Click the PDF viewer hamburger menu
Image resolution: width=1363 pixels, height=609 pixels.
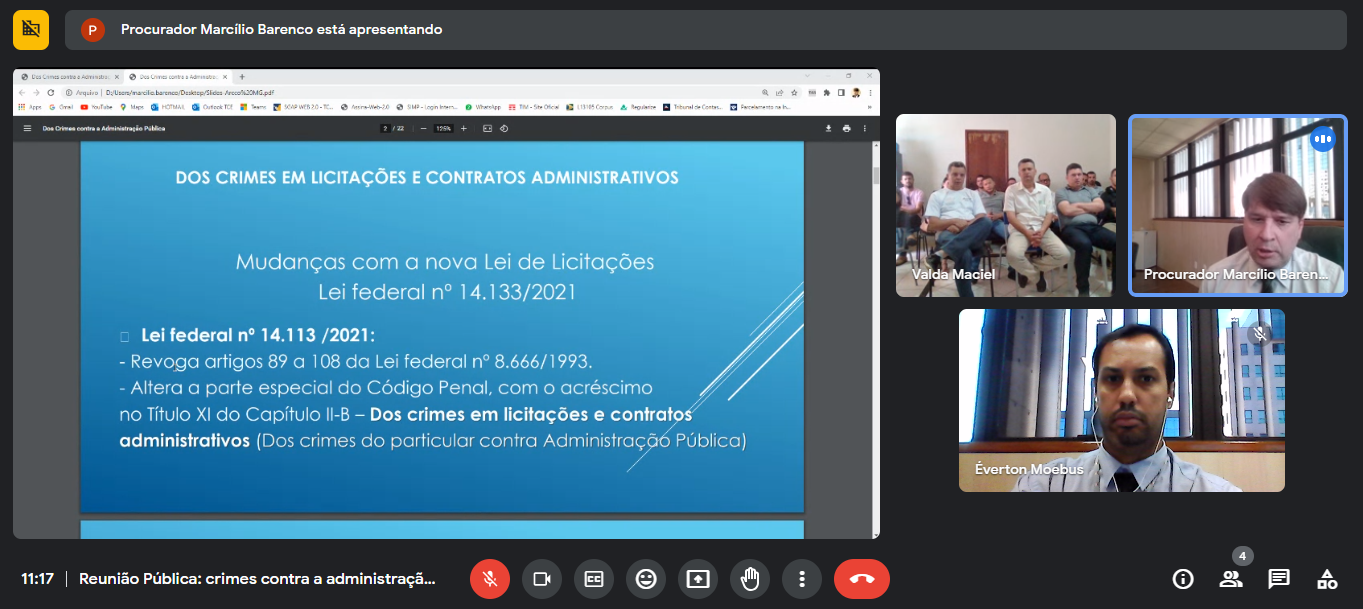pos(27,128)
